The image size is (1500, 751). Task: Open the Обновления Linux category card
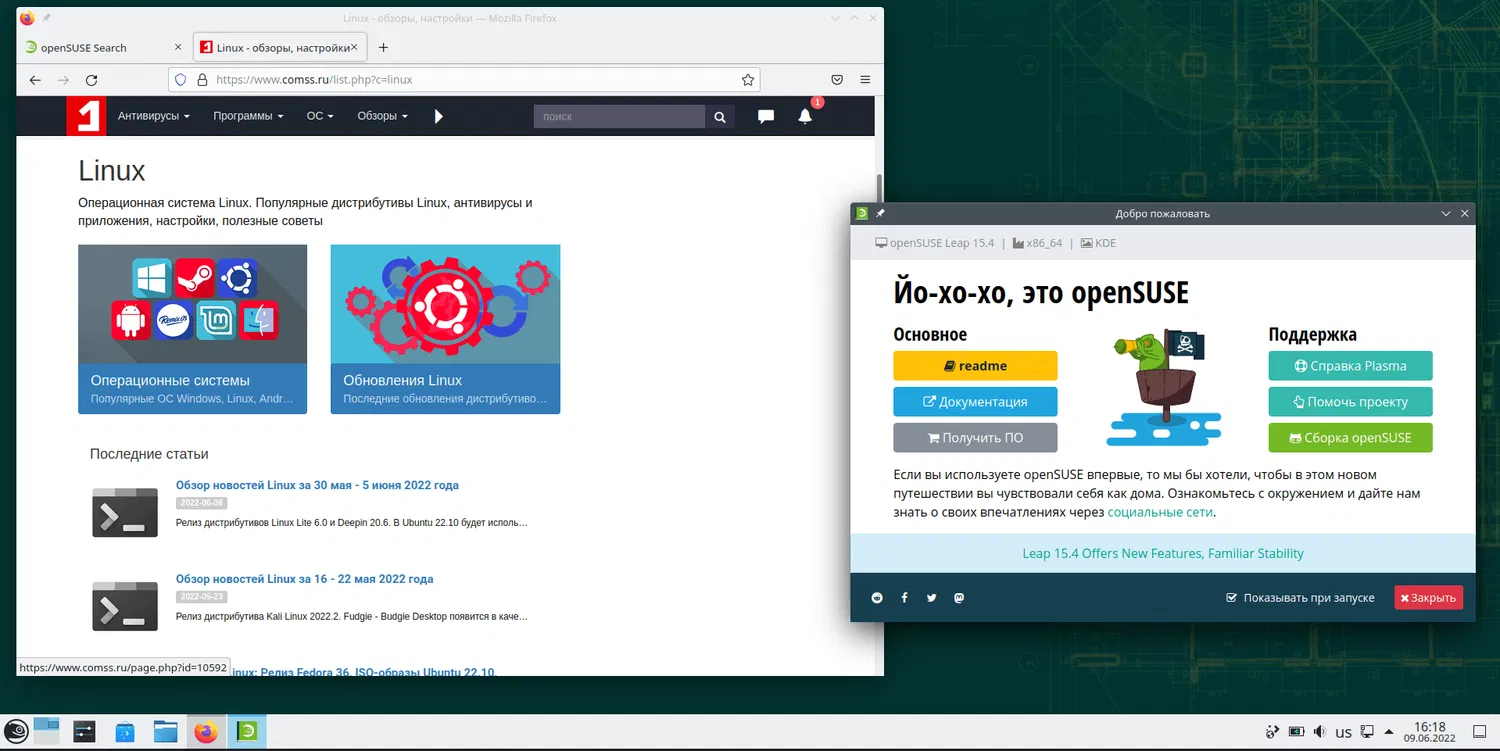click(x=445, y=329)
